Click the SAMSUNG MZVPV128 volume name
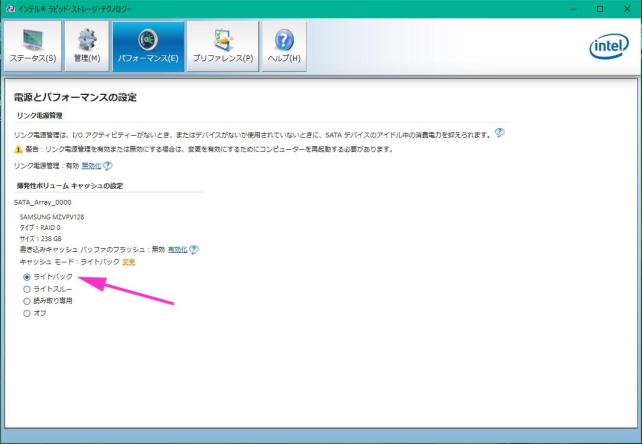 52,217
